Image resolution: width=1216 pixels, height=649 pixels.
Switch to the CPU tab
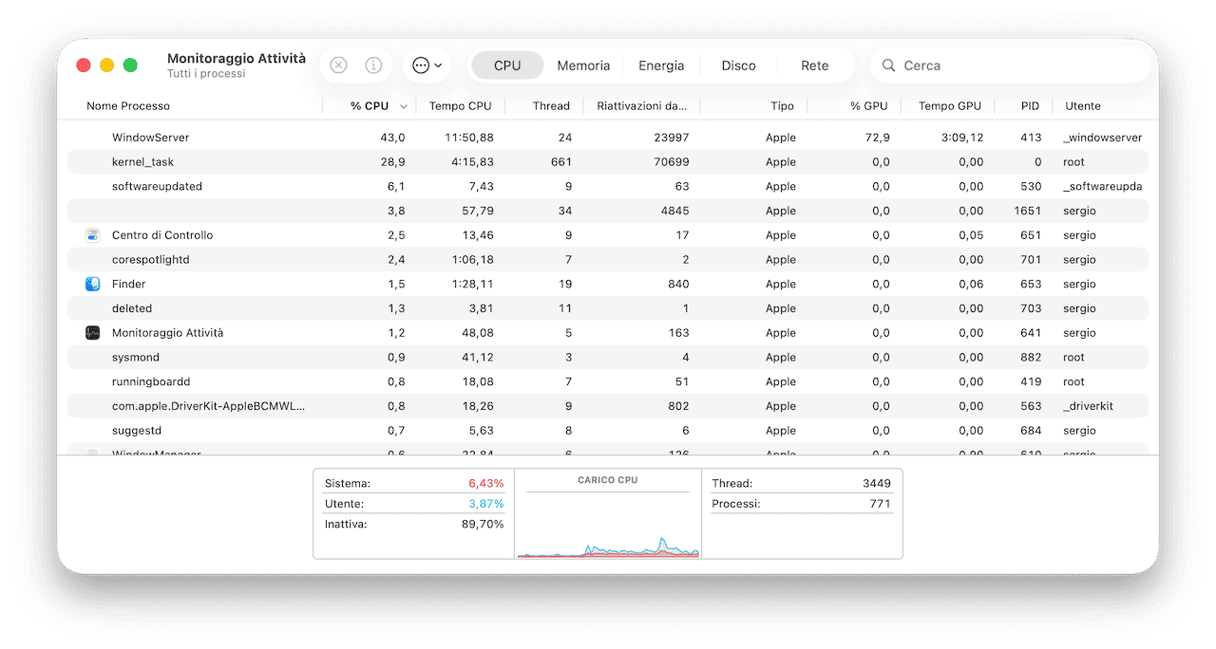tap(507, 65)
